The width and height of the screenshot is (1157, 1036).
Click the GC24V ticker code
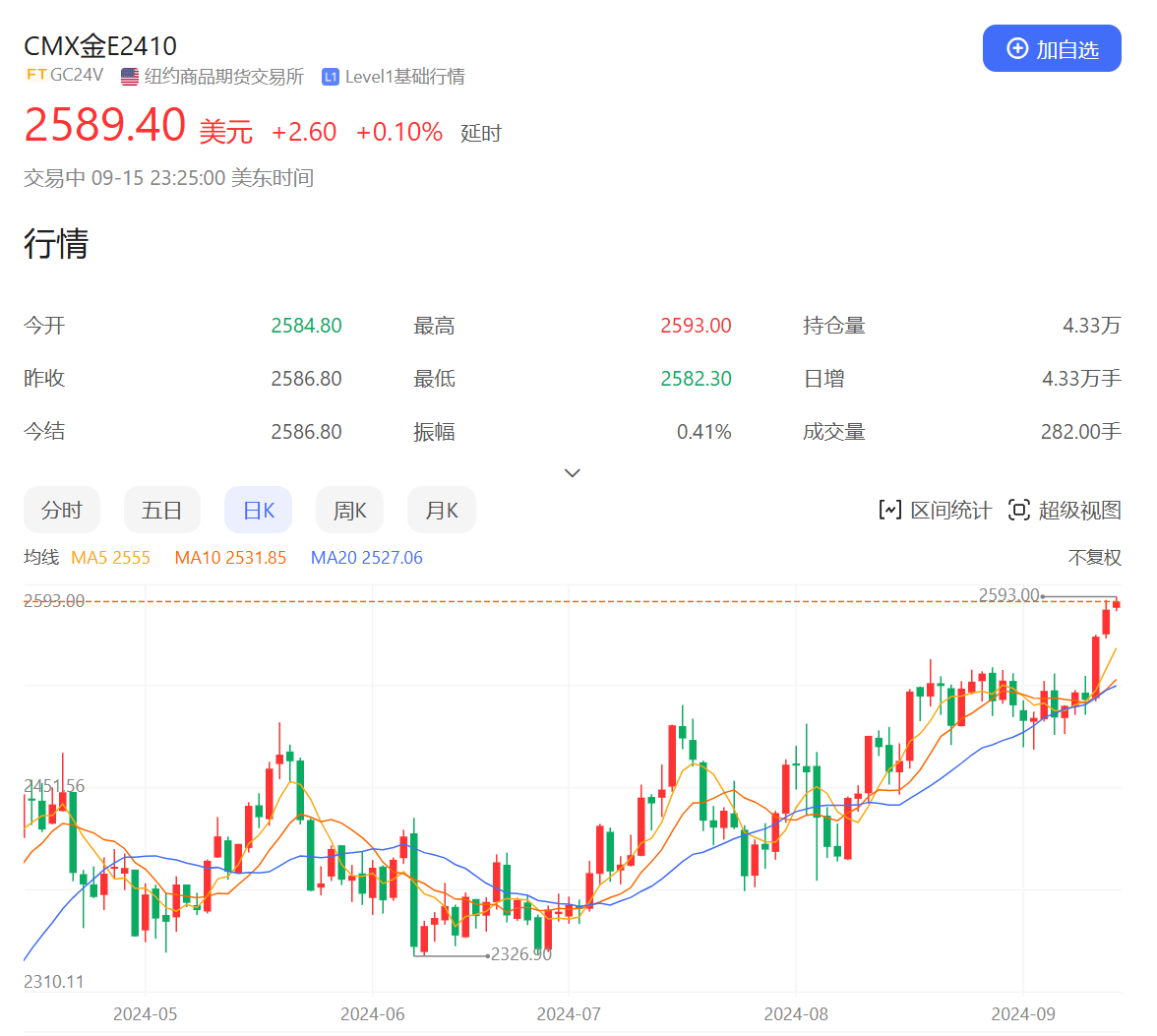[77, 75]
